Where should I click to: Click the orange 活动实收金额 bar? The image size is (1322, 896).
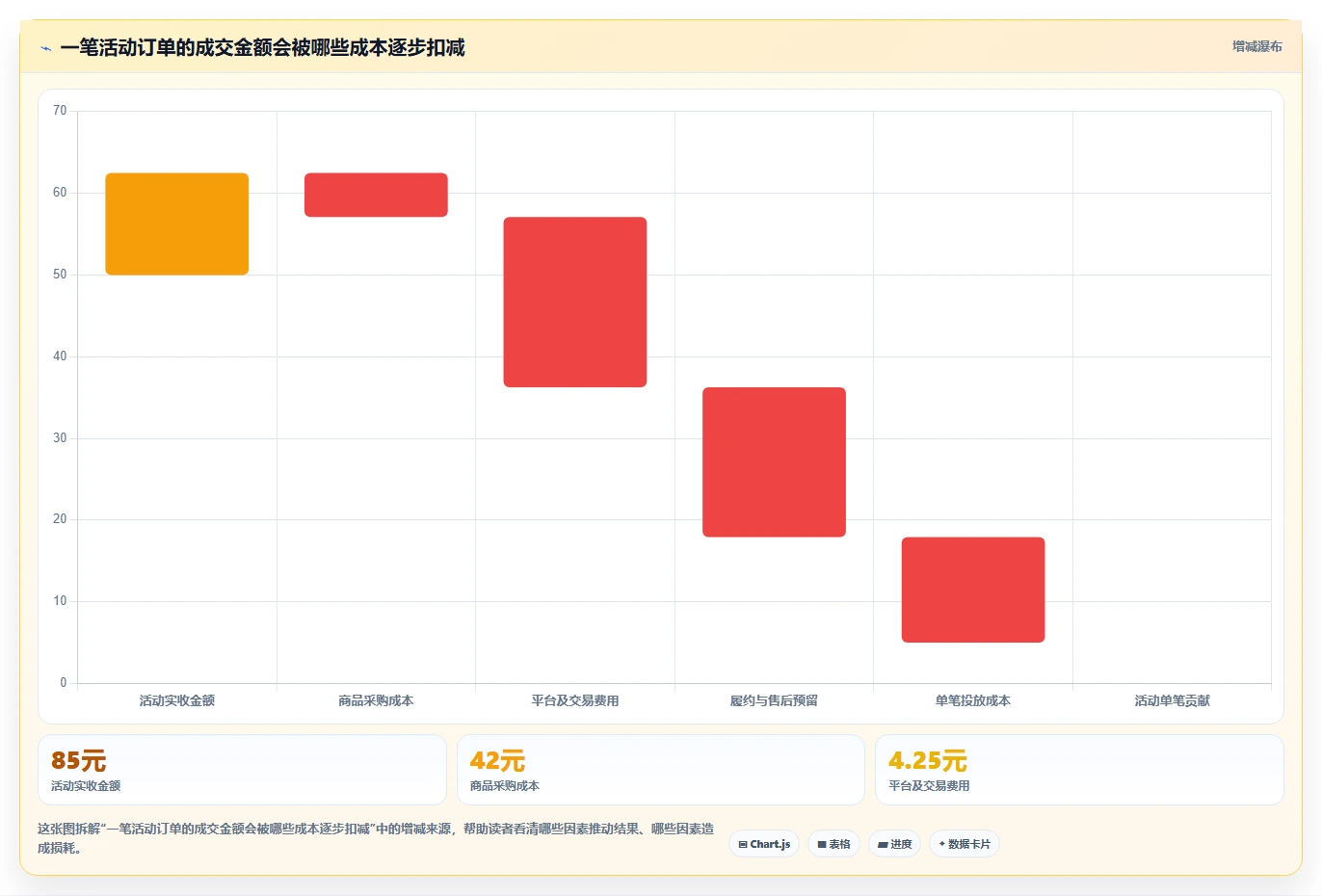[177, 224]
